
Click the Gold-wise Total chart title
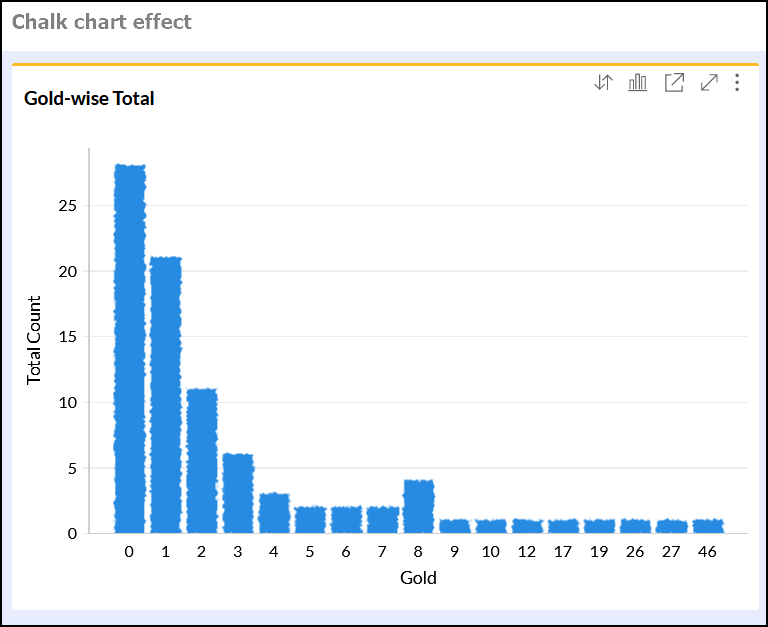point(89,98)
